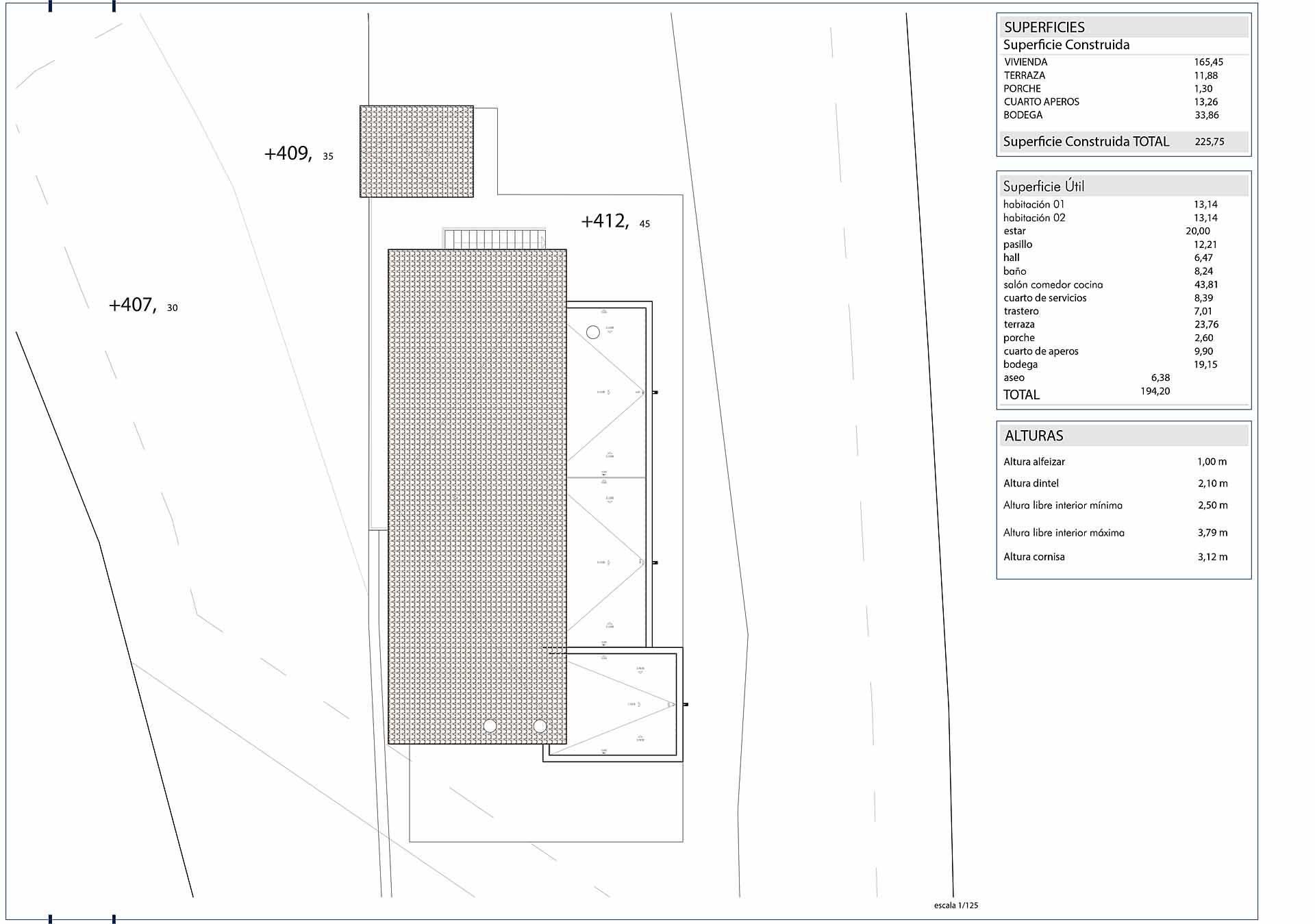Click the Altura libre interior máxima entry
Image resolution: width=1315 pixels, height=924 pixels.
point(1064,532)
